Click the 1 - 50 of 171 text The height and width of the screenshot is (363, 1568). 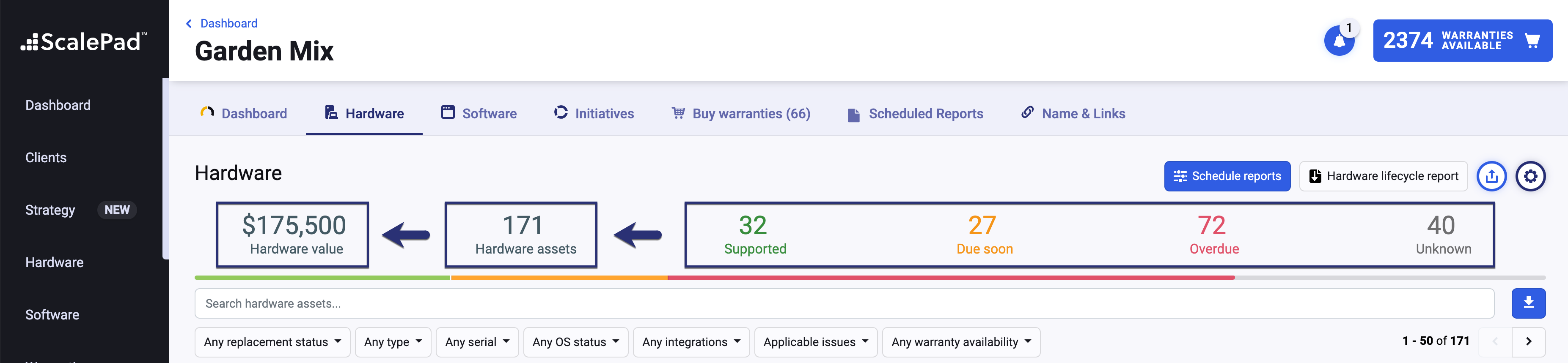1435,341
